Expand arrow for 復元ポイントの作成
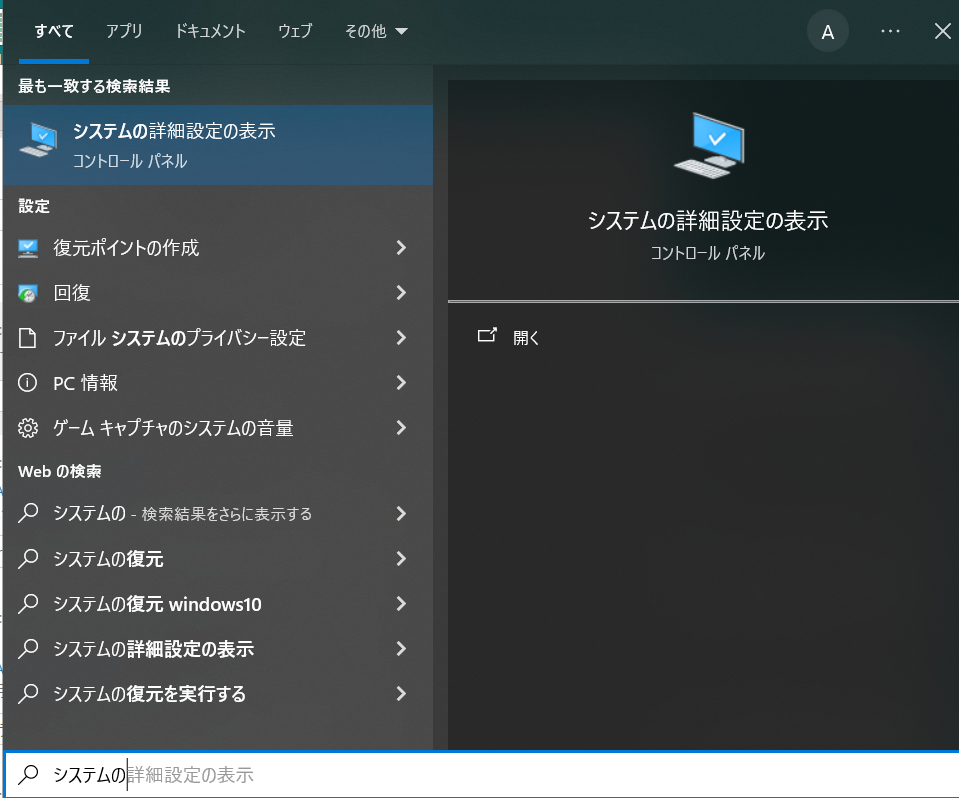The width and height of the screenshot is (959, 798). click(401, 248)
